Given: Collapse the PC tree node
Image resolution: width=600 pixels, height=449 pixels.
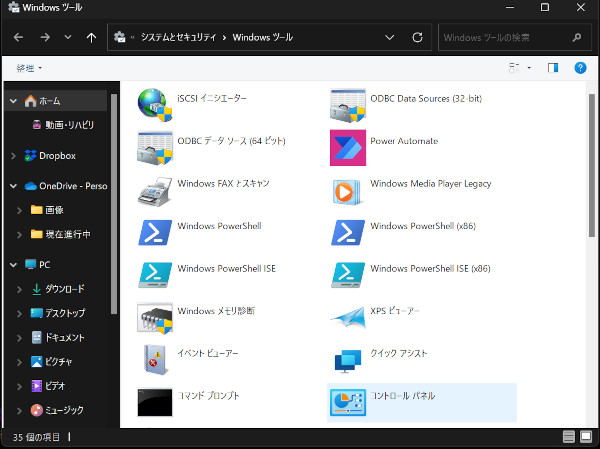Looking at the screenshot, I should pyautogui.click(x=13, y=265).
